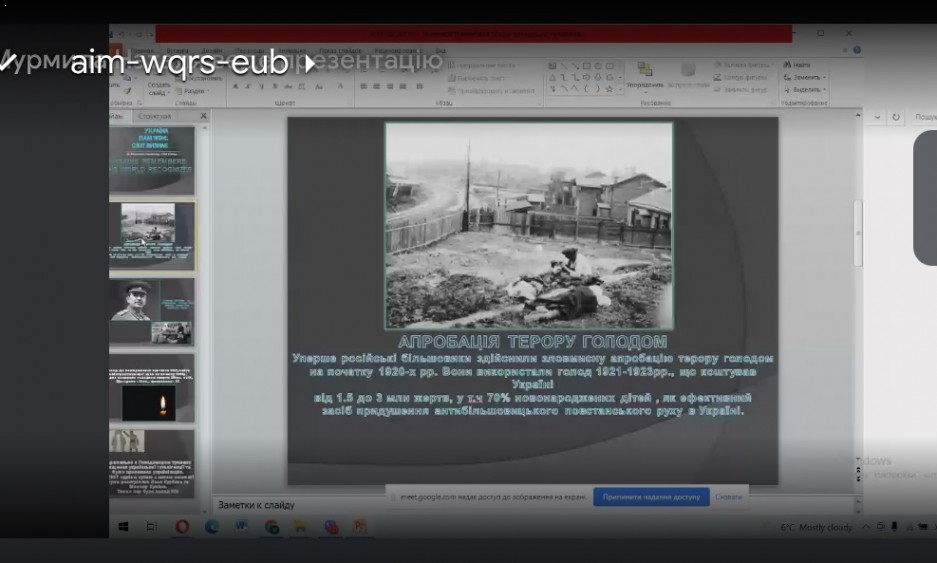Expand the shapes gallery
This screenshot has height=563, width=937.
coord(620,90)
